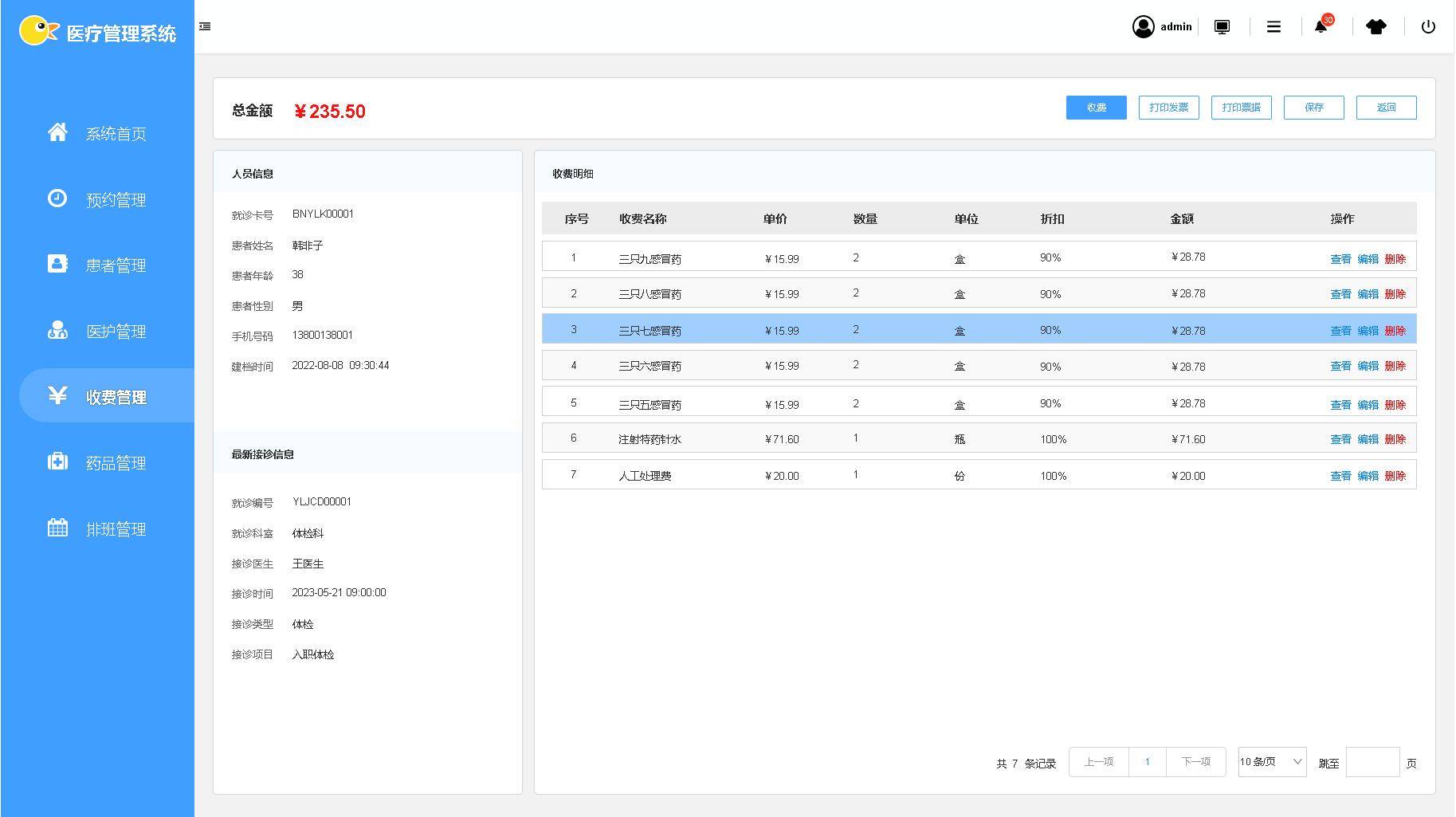Screen dimensions: 1456x817
Task: Click the yellow duck logo
Action: pos(38,31)
